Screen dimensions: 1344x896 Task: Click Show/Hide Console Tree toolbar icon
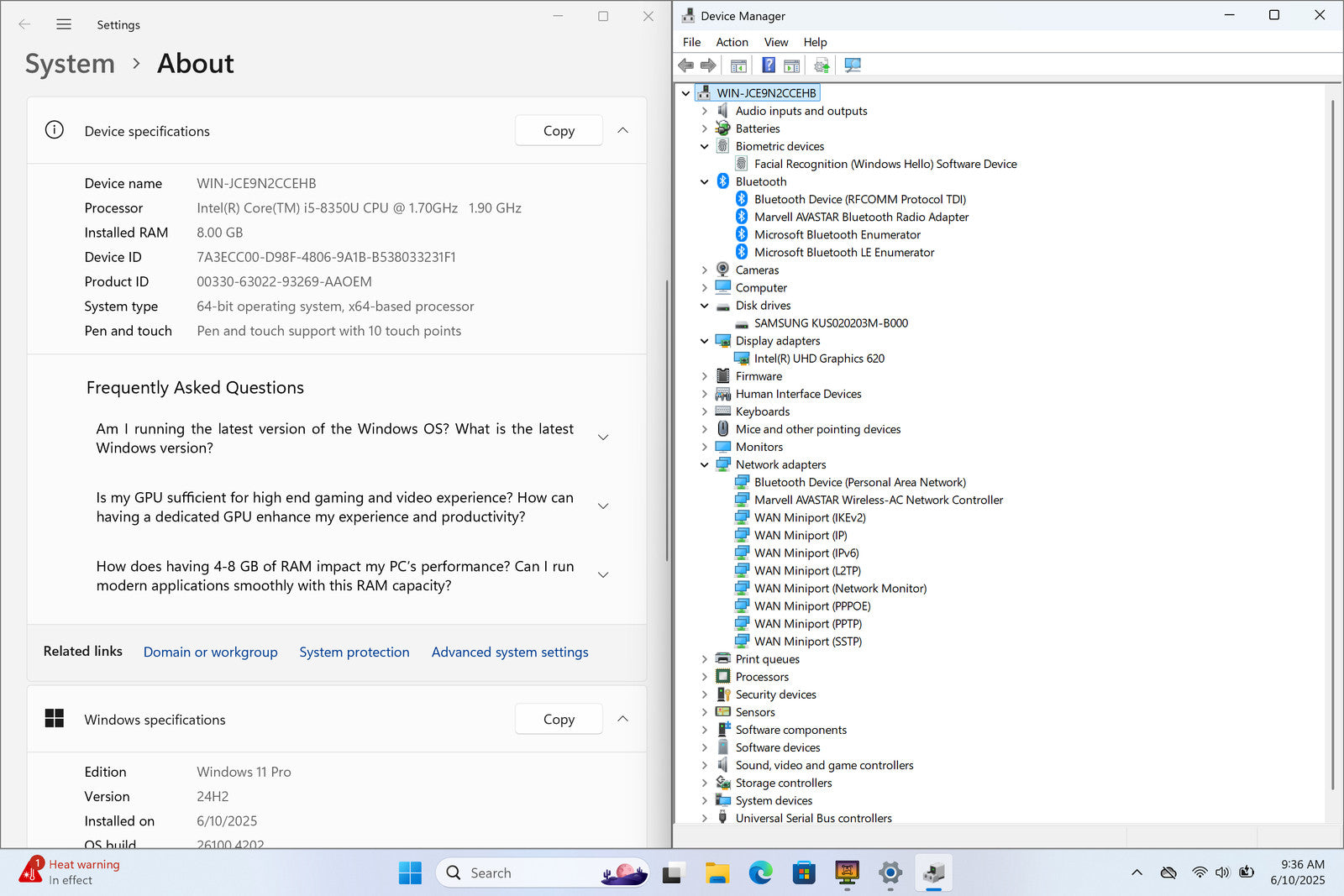[738, 65]
